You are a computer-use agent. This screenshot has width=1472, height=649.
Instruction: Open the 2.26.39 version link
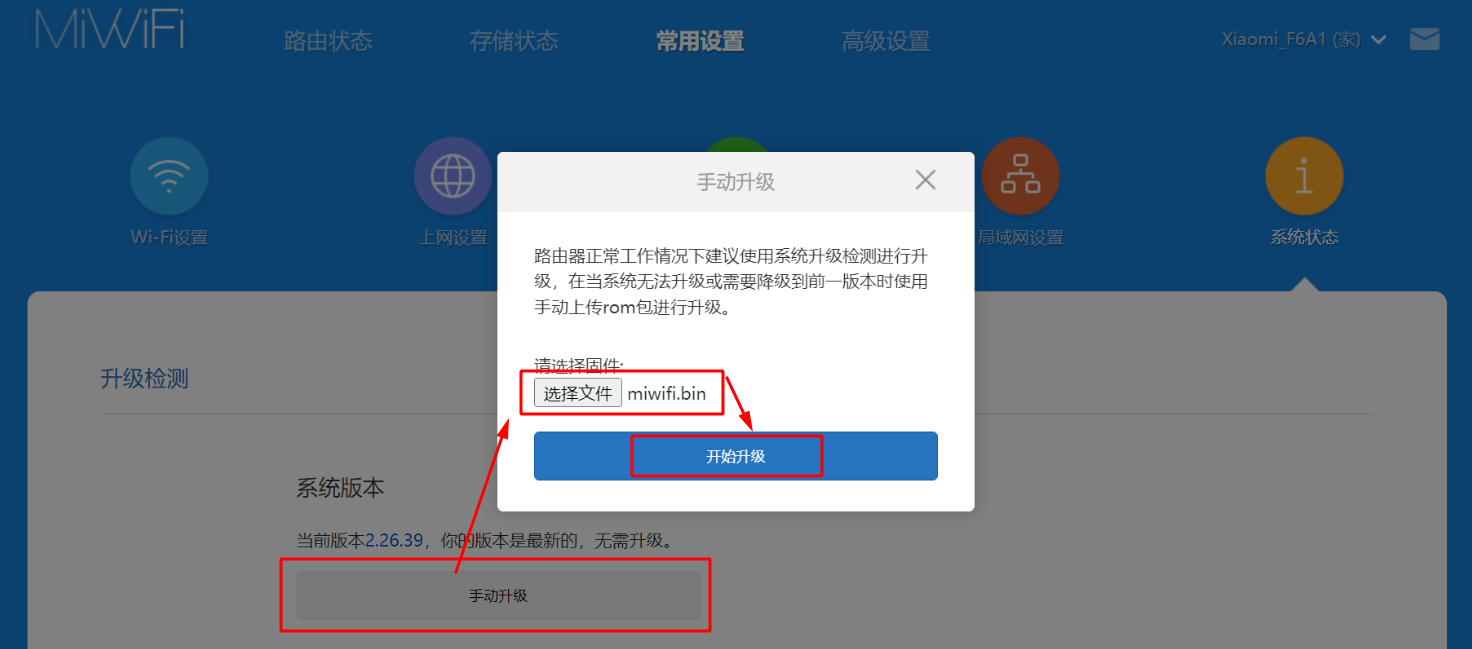(x=396, y=541)
